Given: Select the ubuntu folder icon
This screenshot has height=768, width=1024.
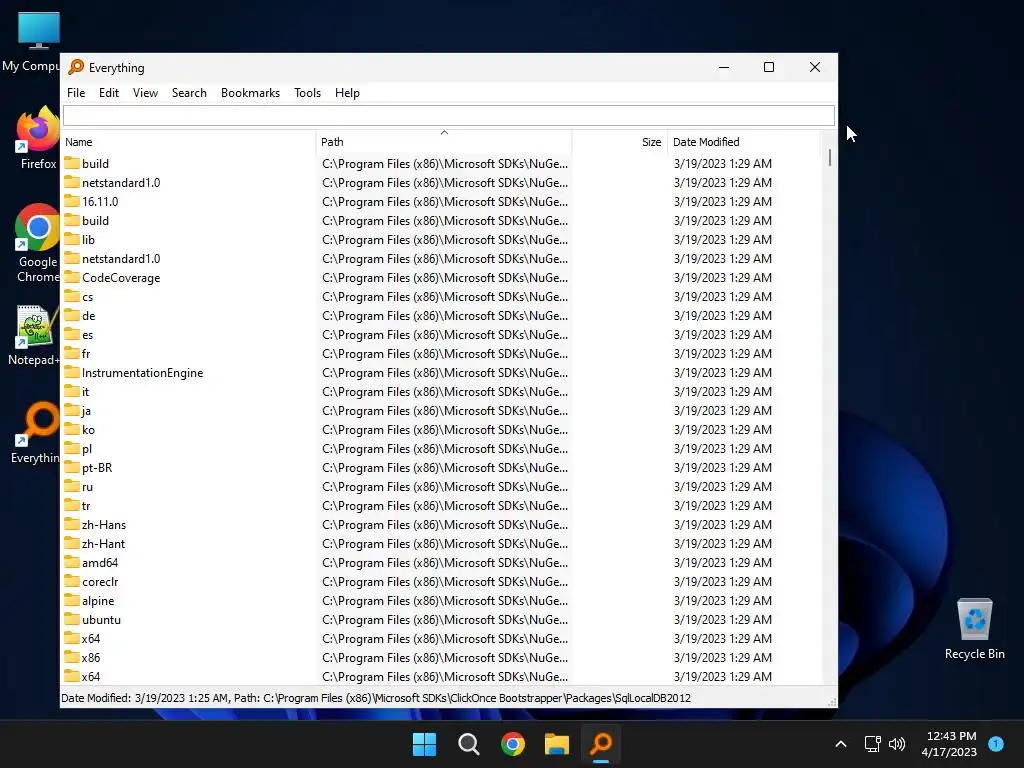Looking at the screenshot, I should click(x=72, y=618).
